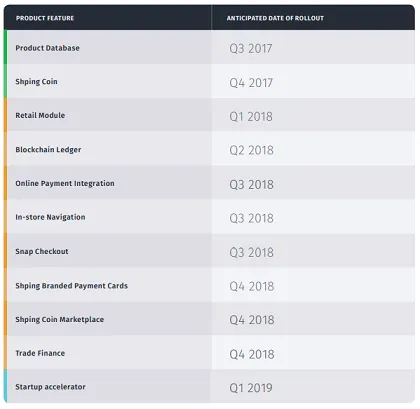Click Q3 2018 in Snap Checkout row
Viewport: 420px width, 409px height.
[251, 253]
